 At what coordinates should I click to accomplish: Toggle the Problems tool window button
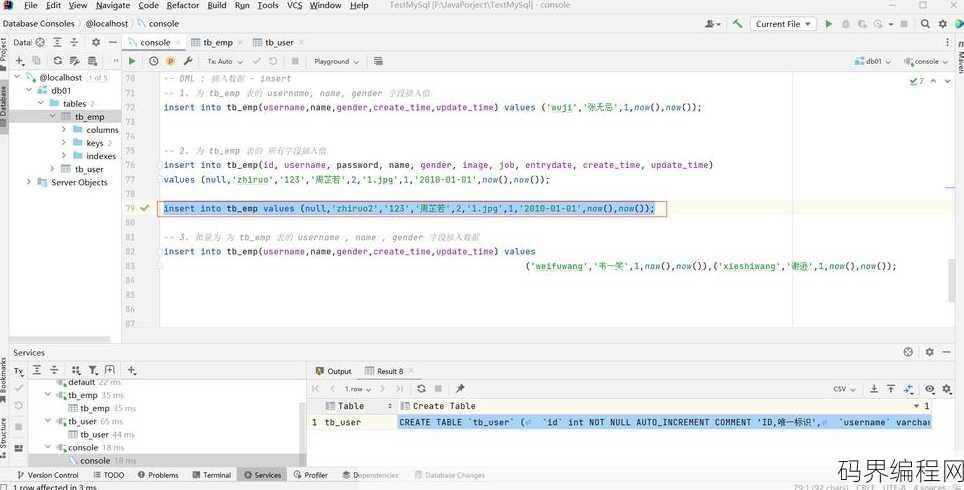[158, 475]
